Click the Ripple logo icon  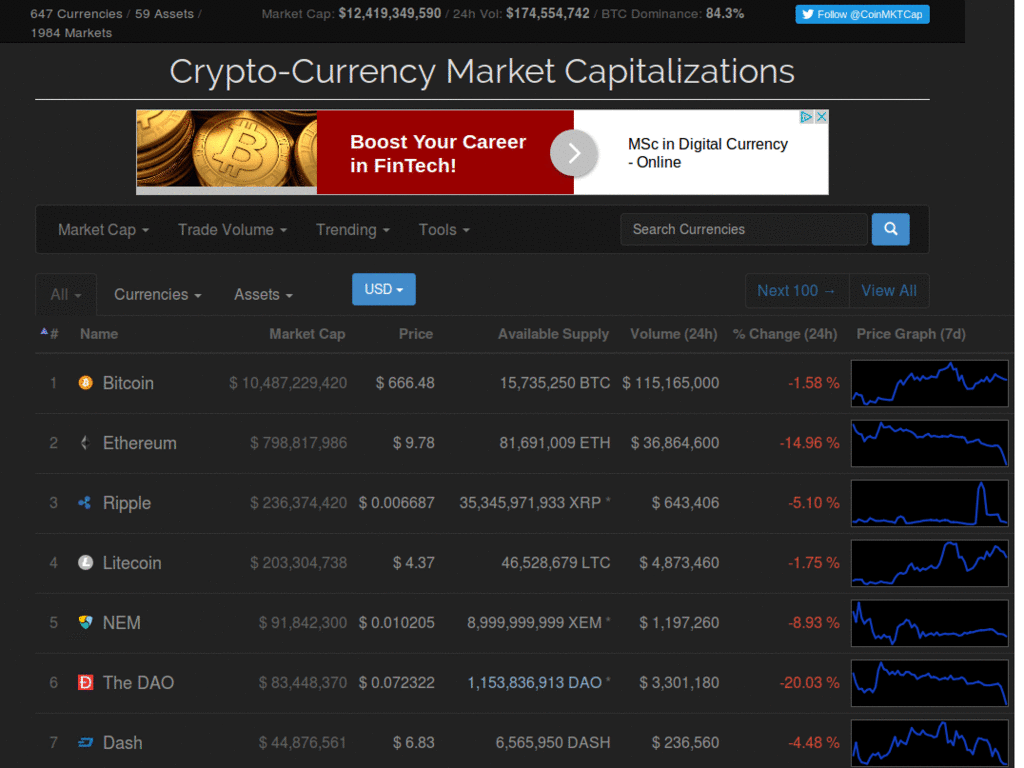[x=85, y=503]
